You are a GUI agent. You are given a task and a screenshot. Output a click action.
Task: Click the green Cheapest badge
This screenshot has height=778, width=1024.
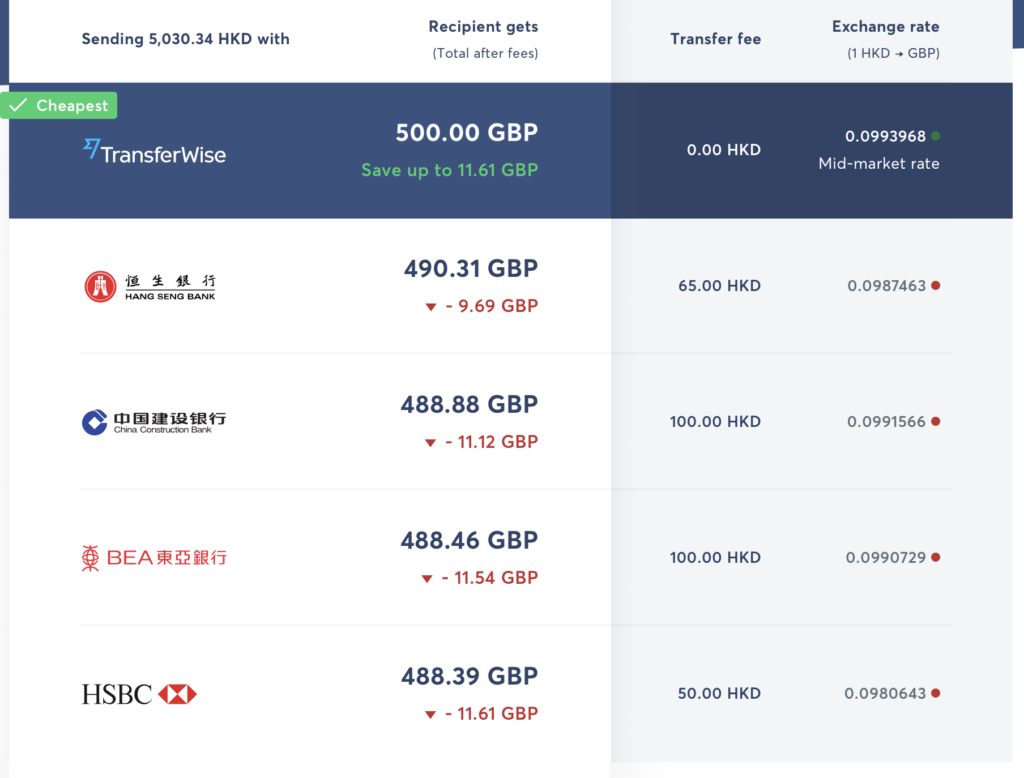[59, 105]
